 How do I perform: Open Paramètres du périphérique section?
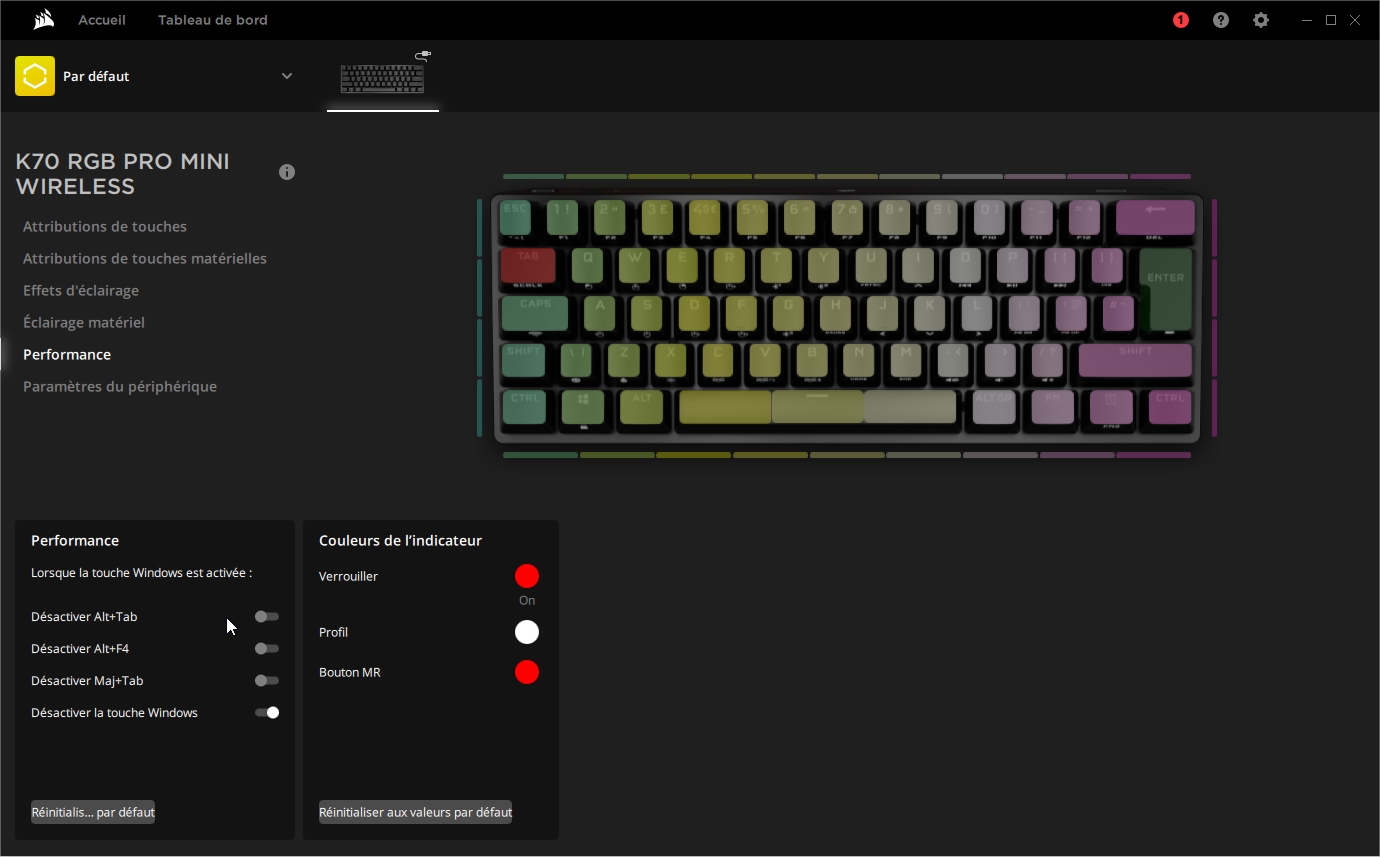tap(120, 386)
